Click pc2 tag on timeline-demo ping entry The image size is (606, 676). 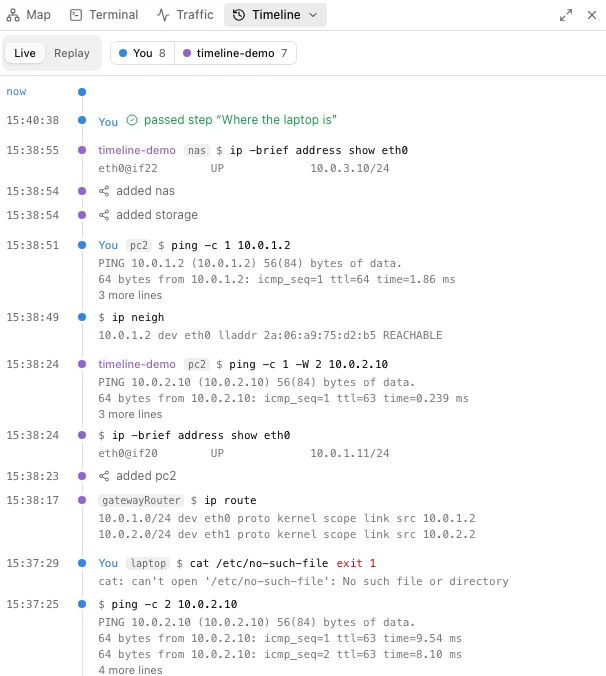coord(197,364)
